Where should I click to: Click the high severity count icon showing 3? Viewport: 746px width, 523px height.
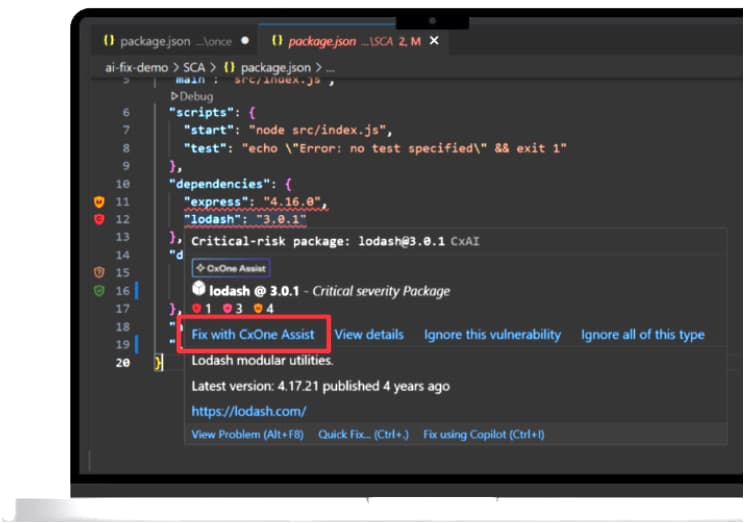227,308
